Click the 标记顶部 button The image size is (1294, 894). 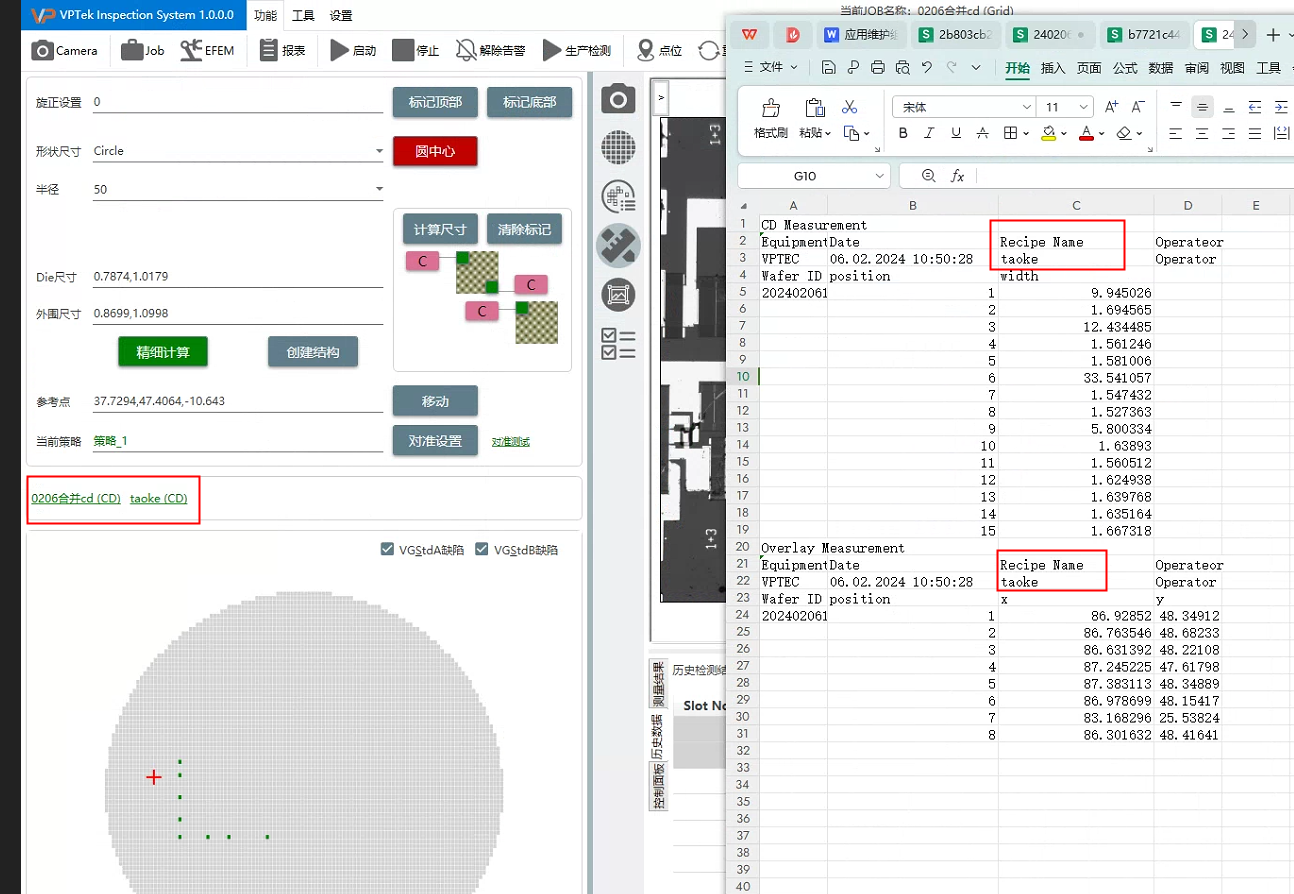[435, 102]
